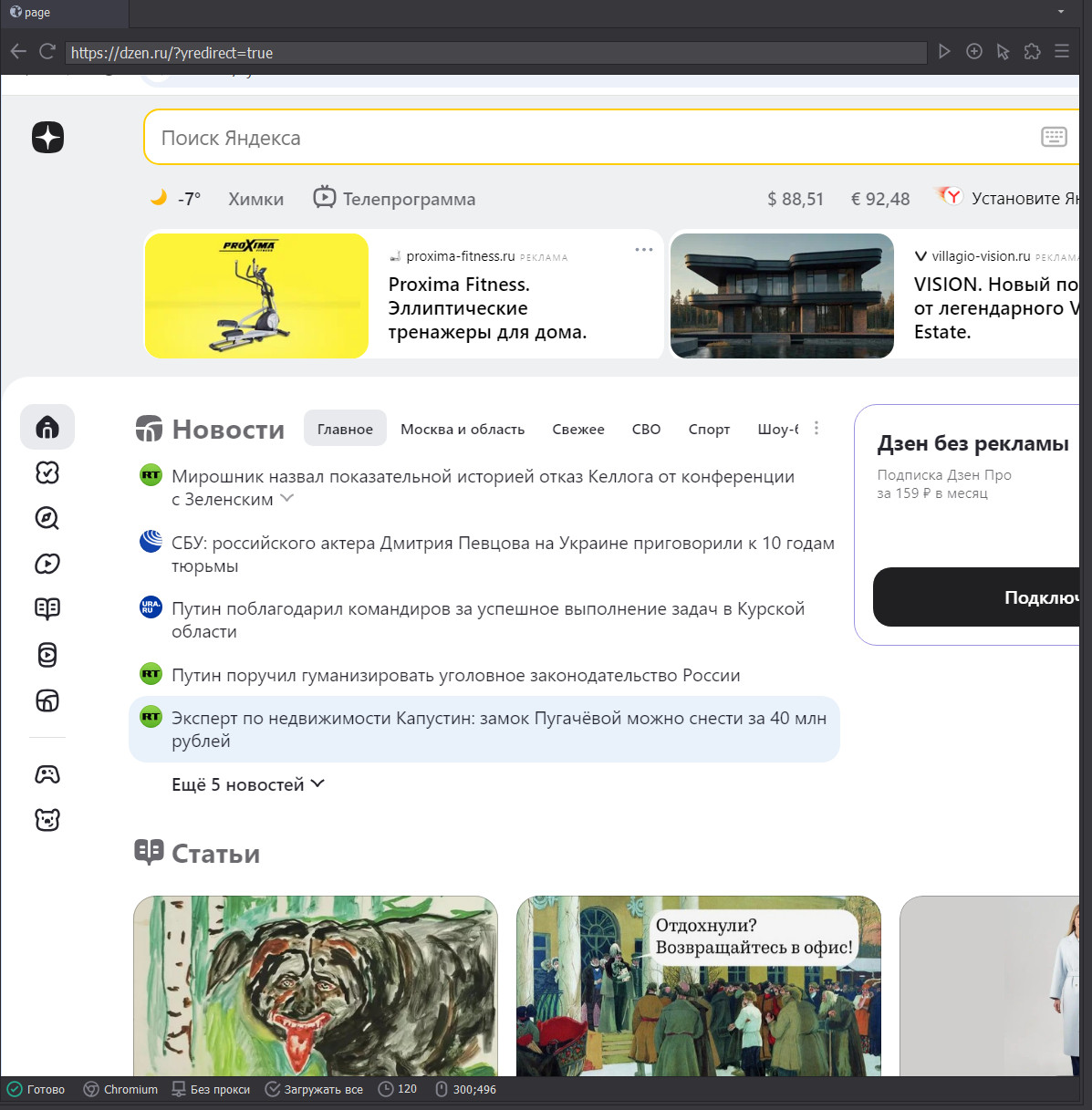Open the compass explore sidebar icon

[47, 518]
